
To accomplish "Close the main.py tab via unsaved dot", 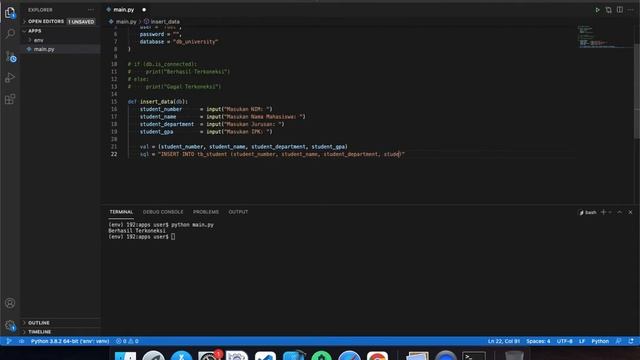I will (x=144, y=10).
